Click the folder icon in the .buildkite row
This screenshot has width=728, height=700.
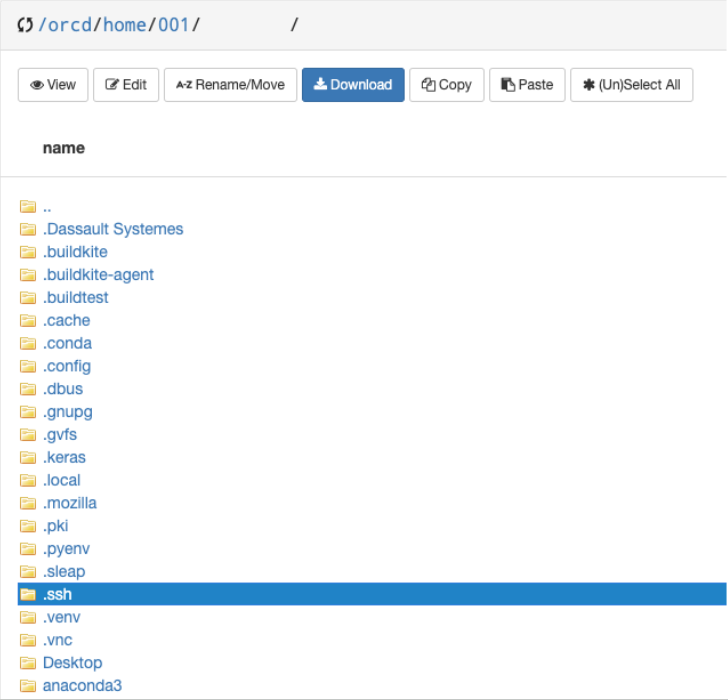[x=28, y=252]
